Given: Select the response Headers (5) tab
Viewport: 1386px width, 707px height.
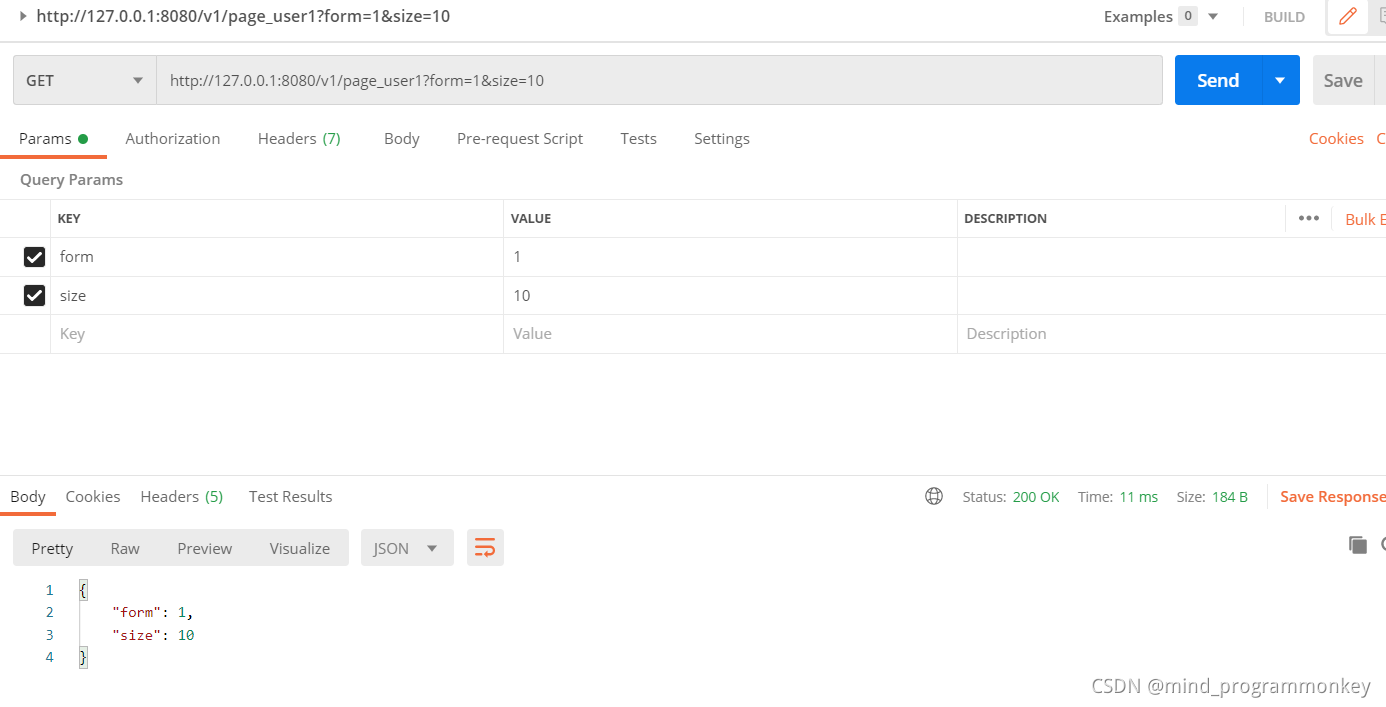Looking at the screenshot, I should coord(182,496).
